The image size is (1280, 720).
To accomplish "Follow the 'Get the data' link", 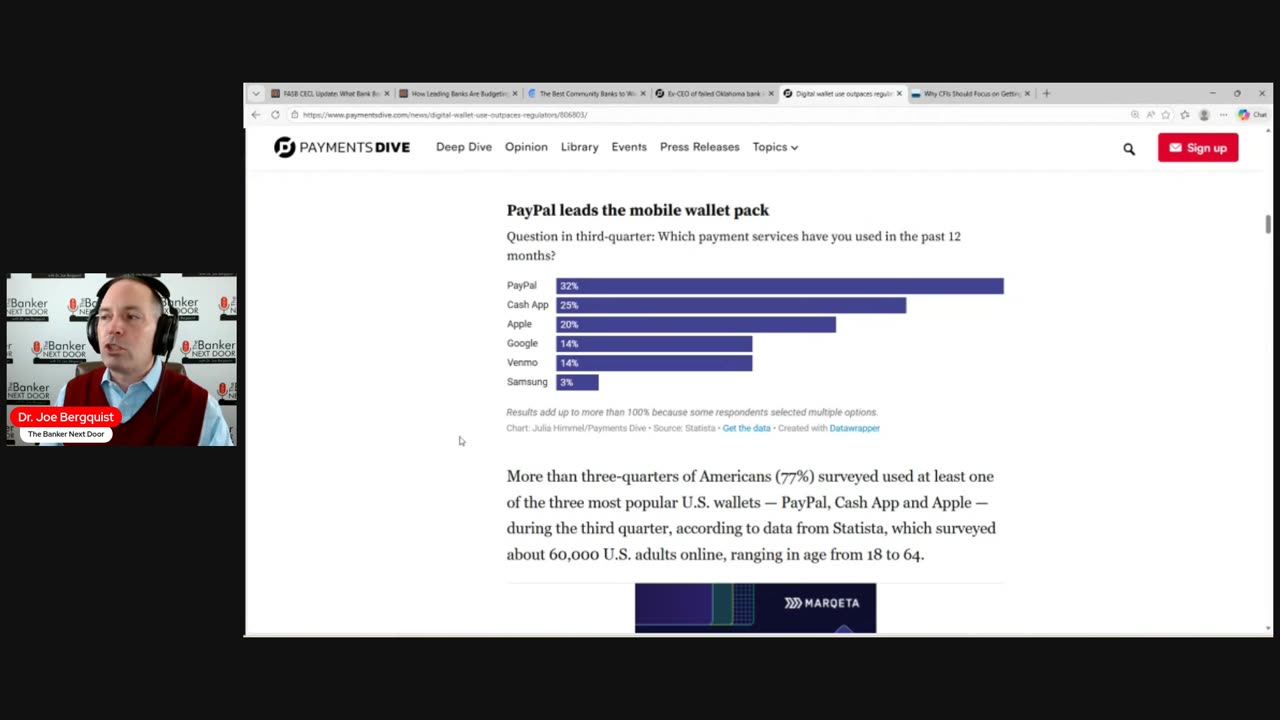I will [746, 428].
